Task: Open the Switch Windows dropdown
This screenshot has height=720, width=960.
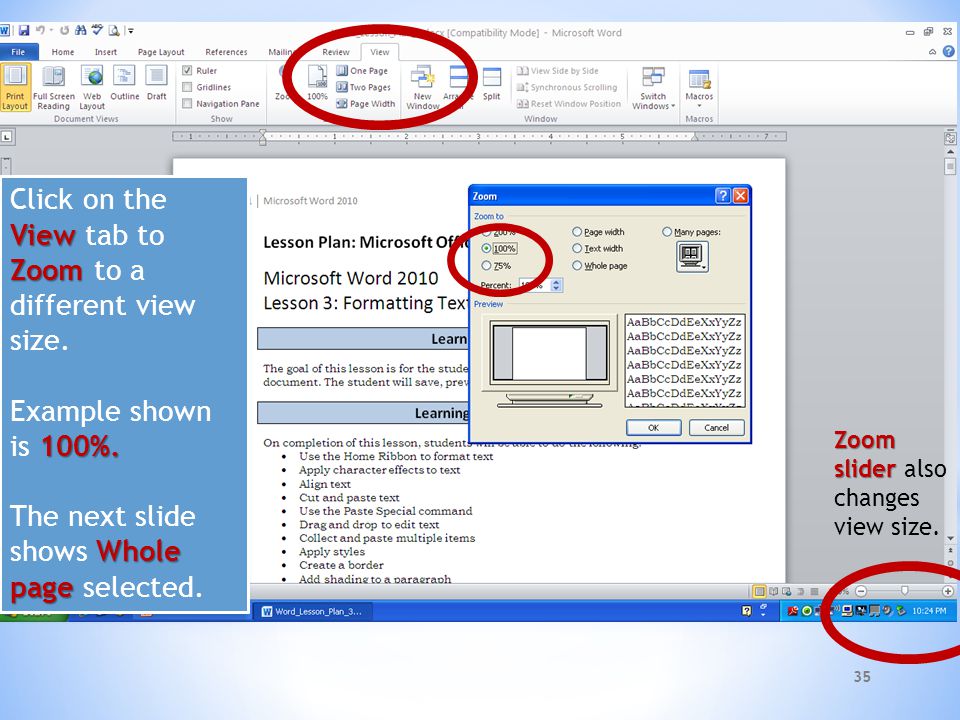Action: coord(653,88)
